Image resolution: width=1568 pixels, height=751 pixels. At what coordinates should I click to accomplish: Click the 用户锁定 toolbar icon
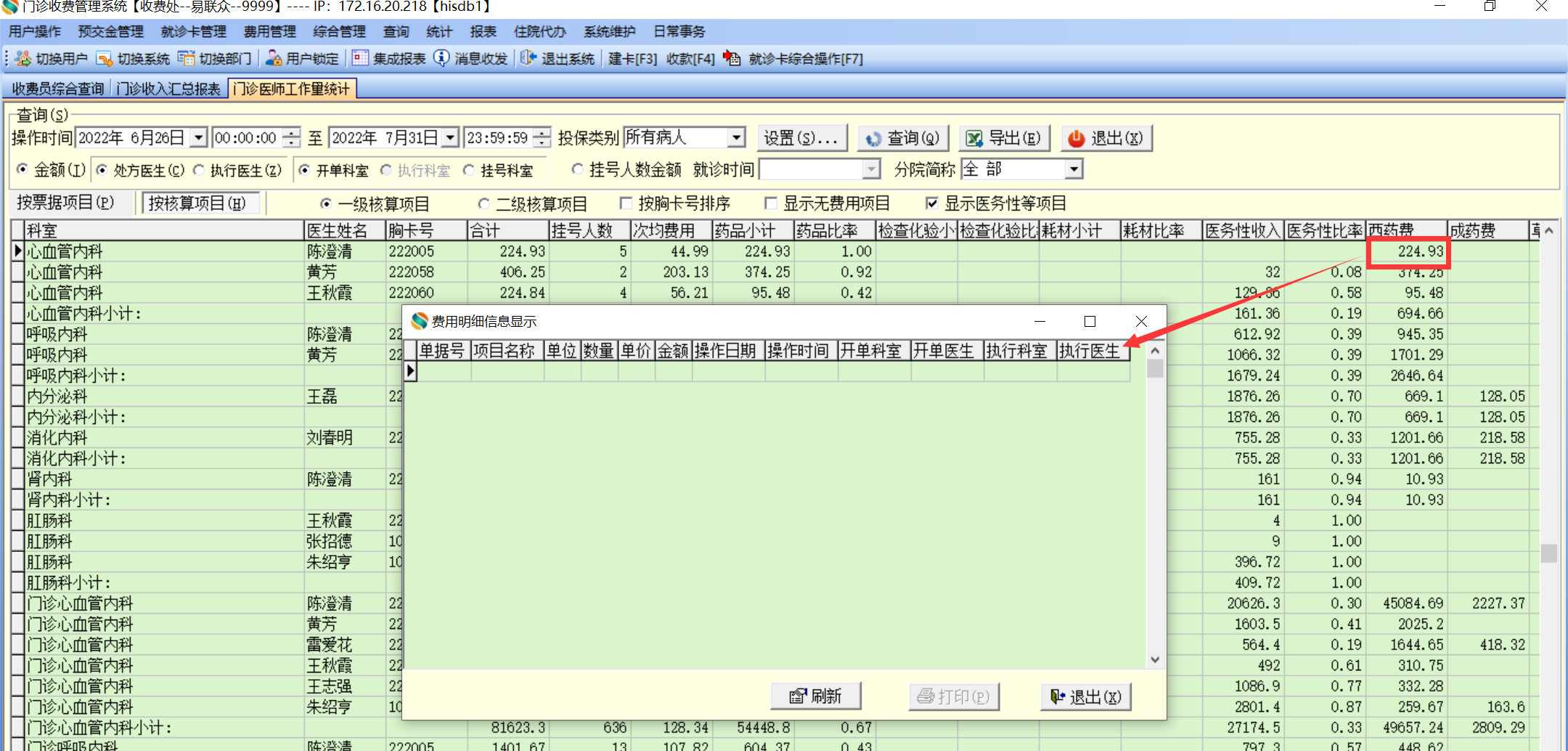point(274,58)
